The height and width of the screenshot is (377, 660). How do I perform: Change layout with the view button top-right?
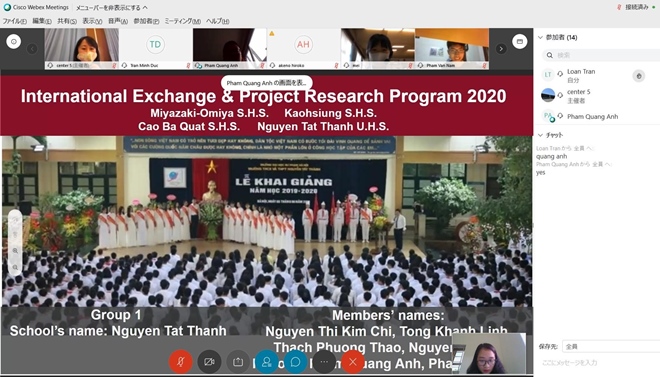520,41
